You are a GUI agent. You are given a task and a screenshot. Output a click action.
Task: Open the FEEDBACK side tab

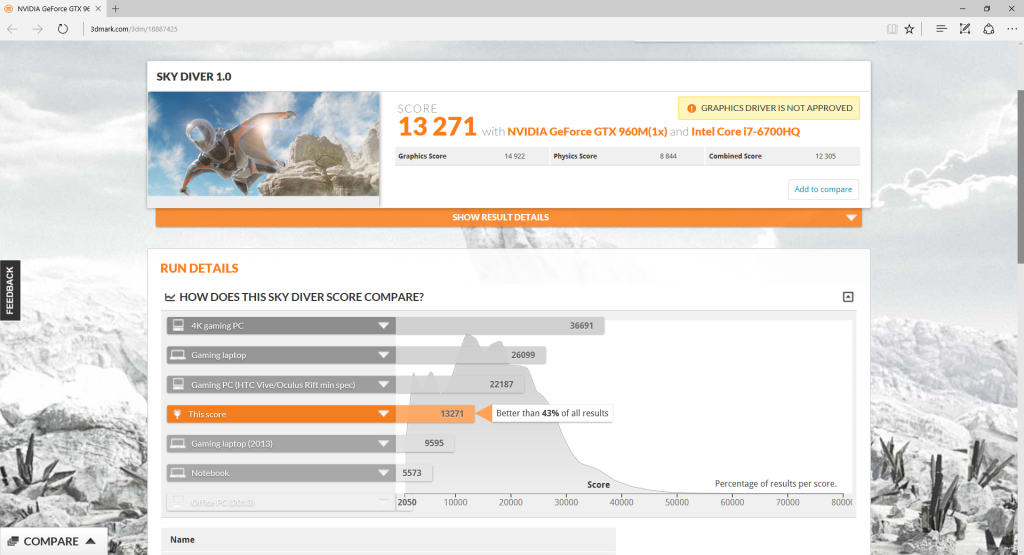10,290
